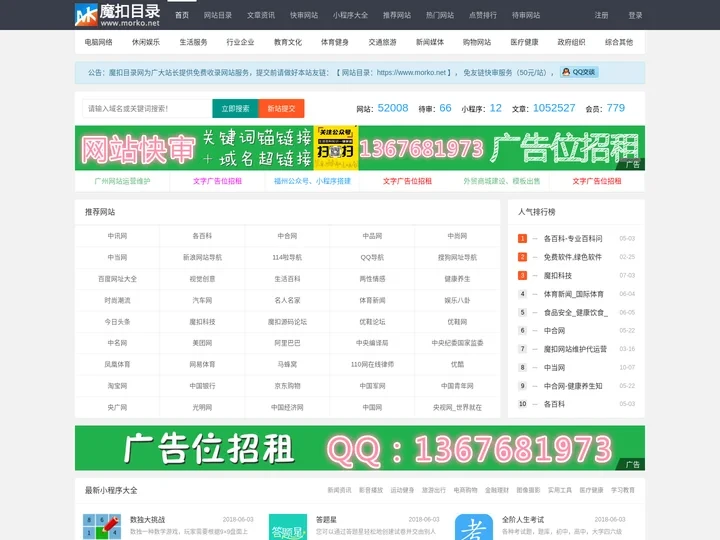This screenshot has height=540, width=720.
Task: Click the 网站快审 green banner ad
Action: pyautogui.click(x=360, y=148)
